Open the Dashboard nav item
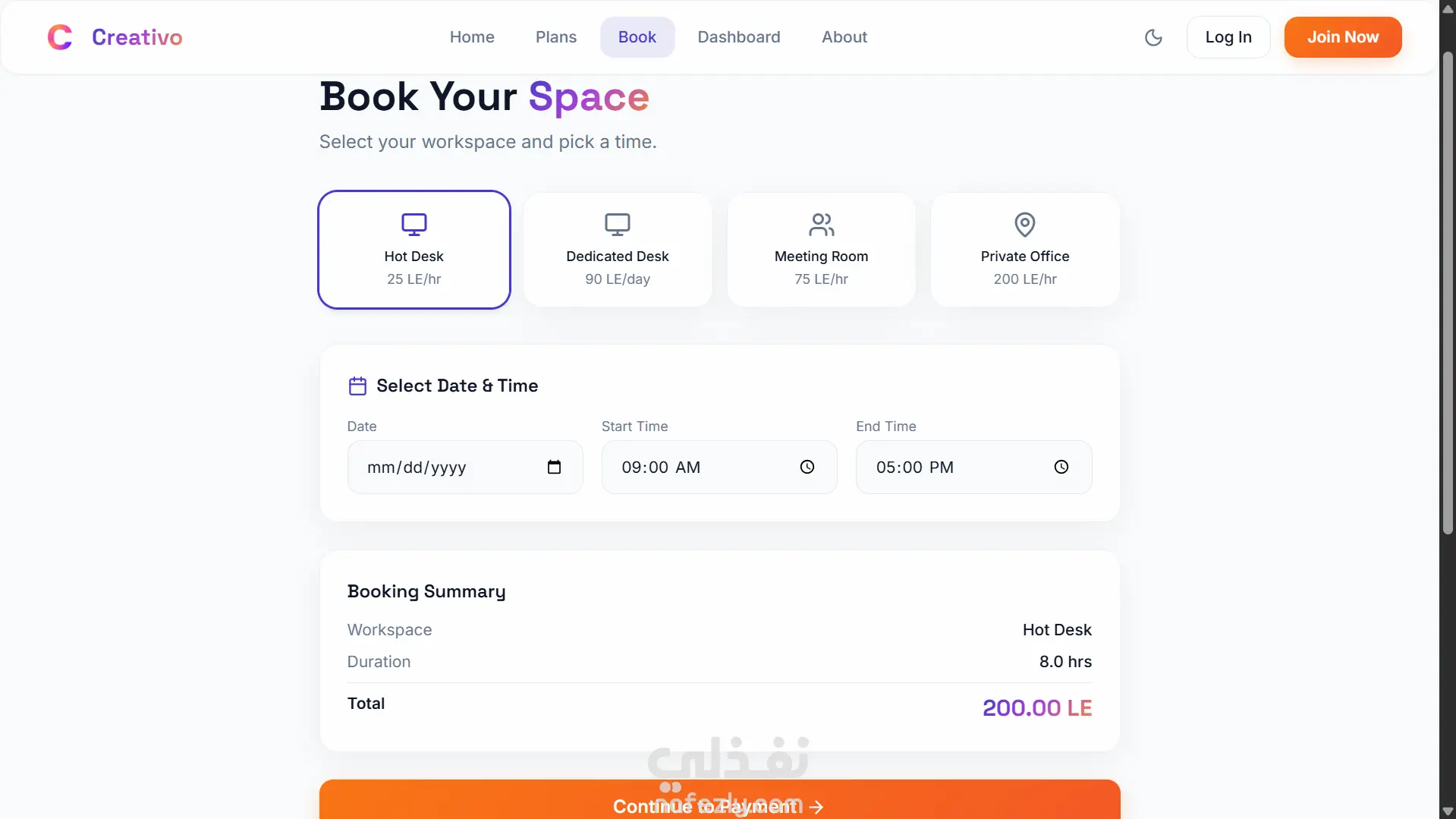Image resolution: width=1456 pixels, height=819 pixels. 739,37
